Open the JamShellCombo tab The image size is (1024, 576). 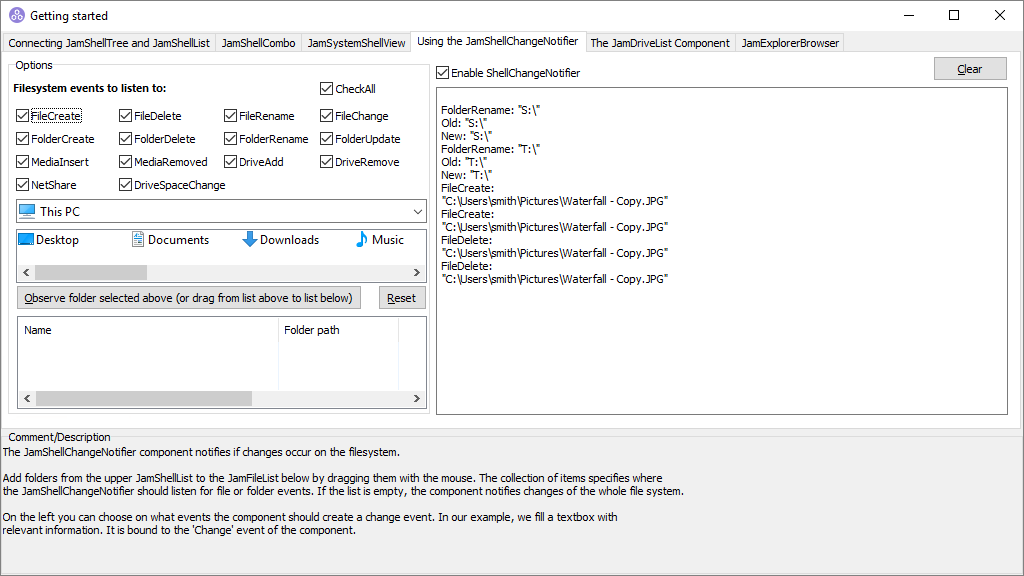pyautogui.click(x=258, y=43)
